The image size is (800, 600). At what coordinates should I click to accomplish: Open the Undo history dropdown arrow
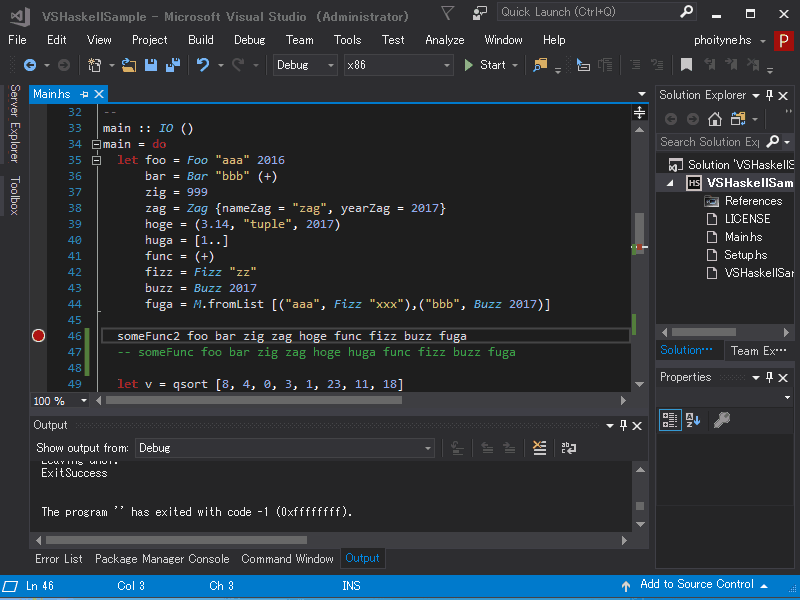tap(221, 65)
